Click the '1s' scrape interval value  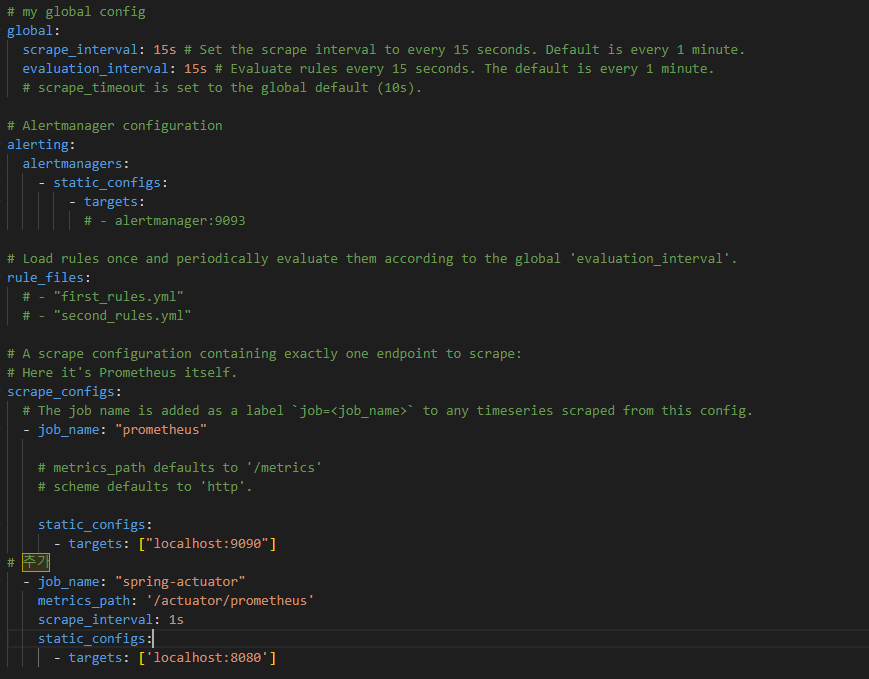pyautogui.click(x=176, y=620)
